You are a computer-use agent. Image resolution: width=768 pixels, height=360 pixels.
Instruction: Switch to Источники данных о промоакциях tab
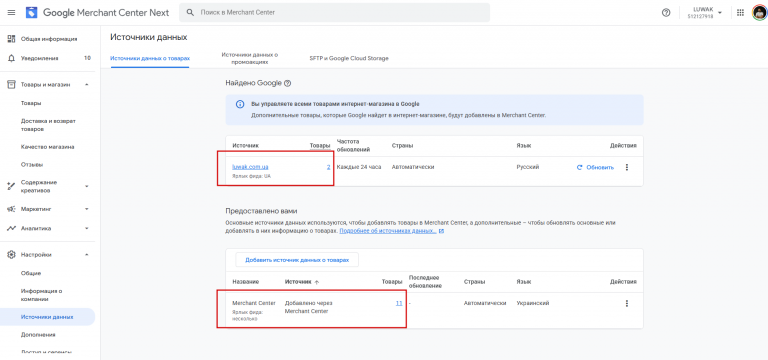tap(250, 58)
